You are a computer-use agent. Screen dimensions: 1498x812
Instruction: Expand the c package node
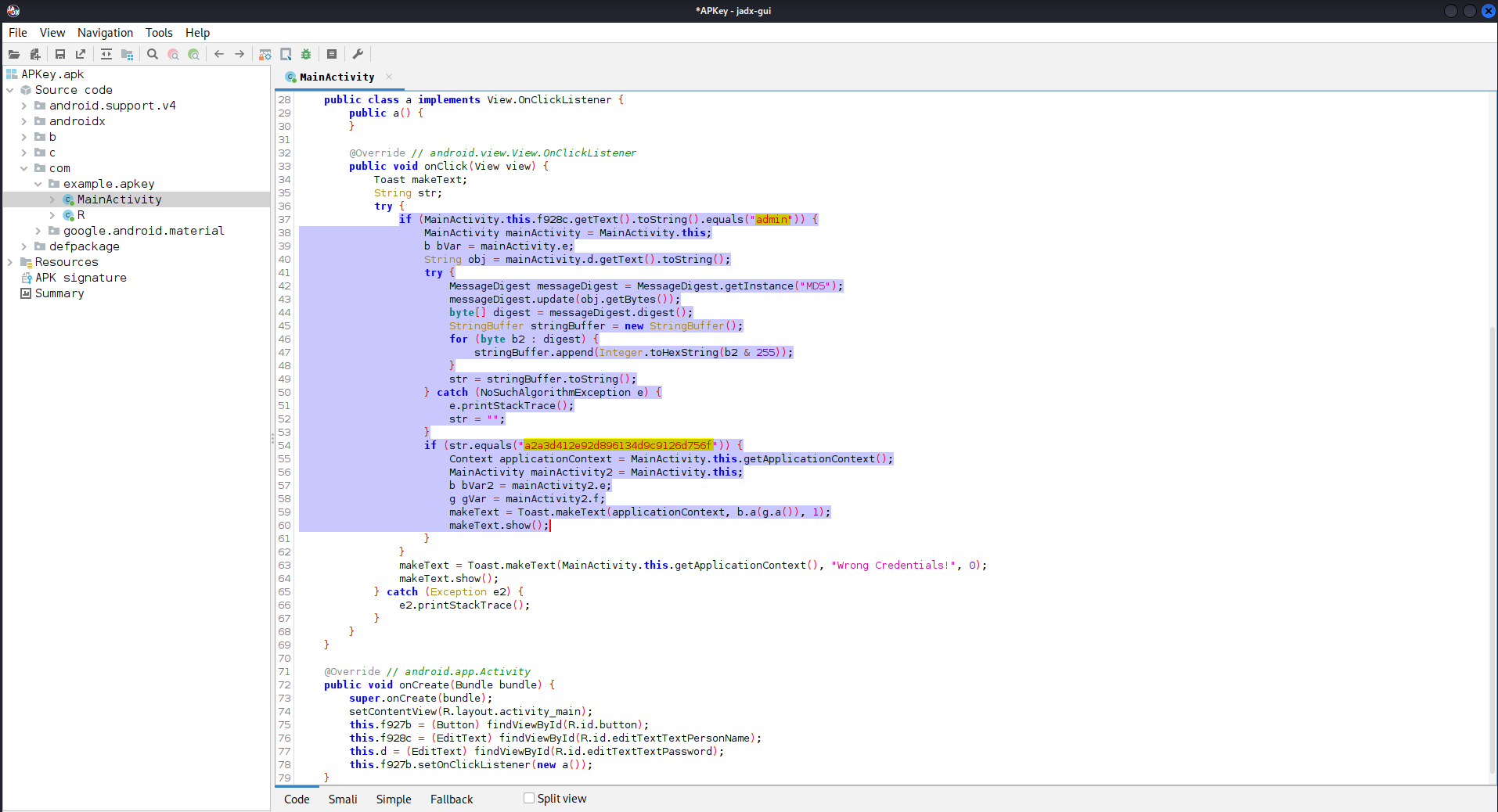click(x=24, y=153)
